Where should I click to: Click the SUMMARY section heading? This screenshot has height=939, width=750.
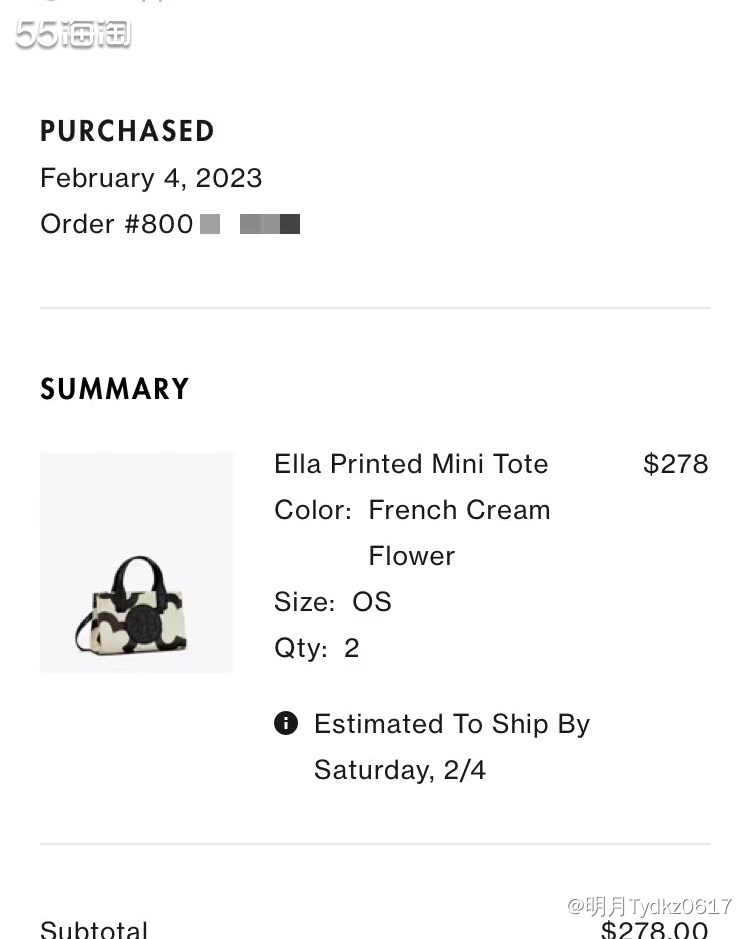(x=114, y=389)
